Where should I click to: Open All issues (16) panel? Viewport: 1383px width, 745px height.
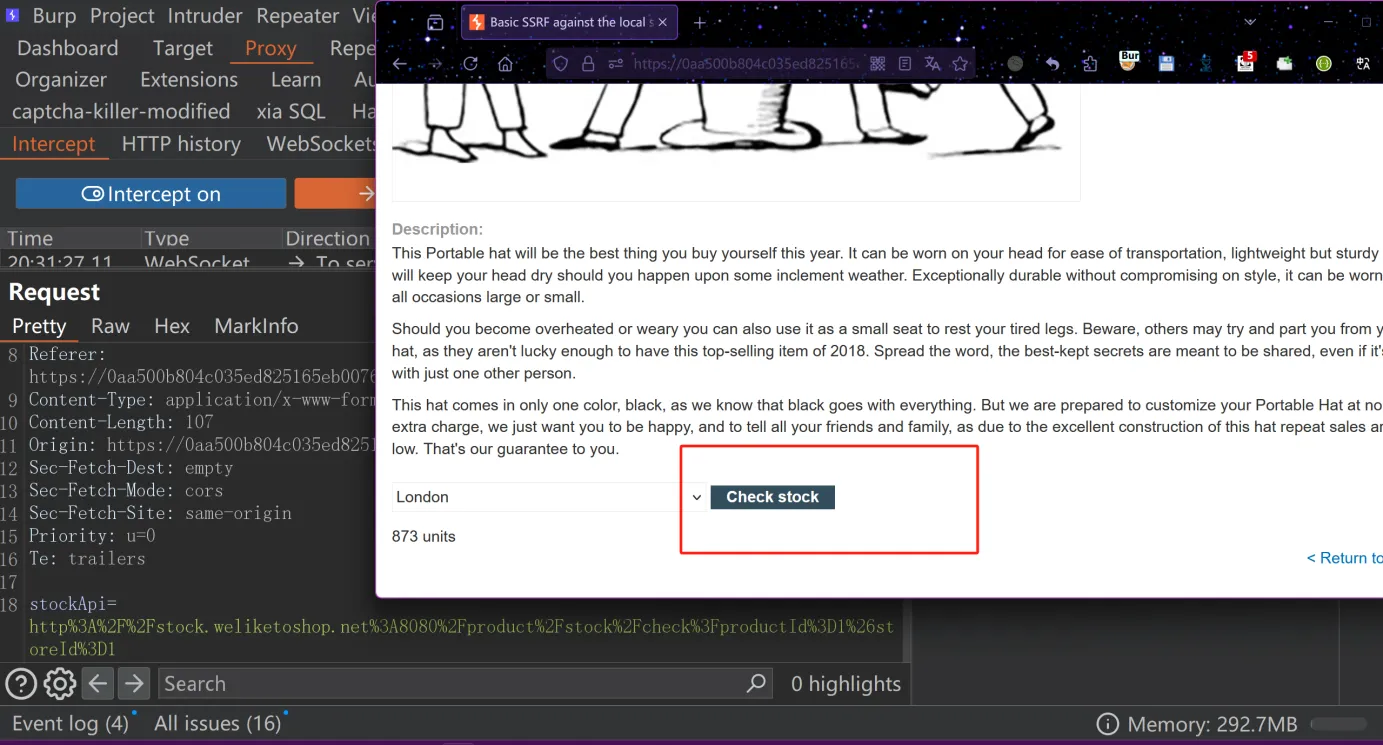pos(217,723)
